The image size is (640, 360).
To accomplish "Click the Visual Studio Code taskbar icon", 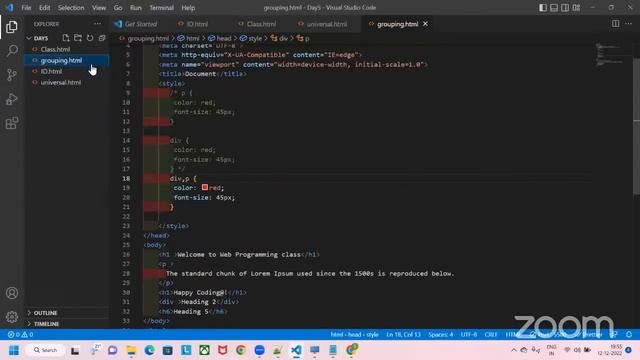I will pos(296,350).
